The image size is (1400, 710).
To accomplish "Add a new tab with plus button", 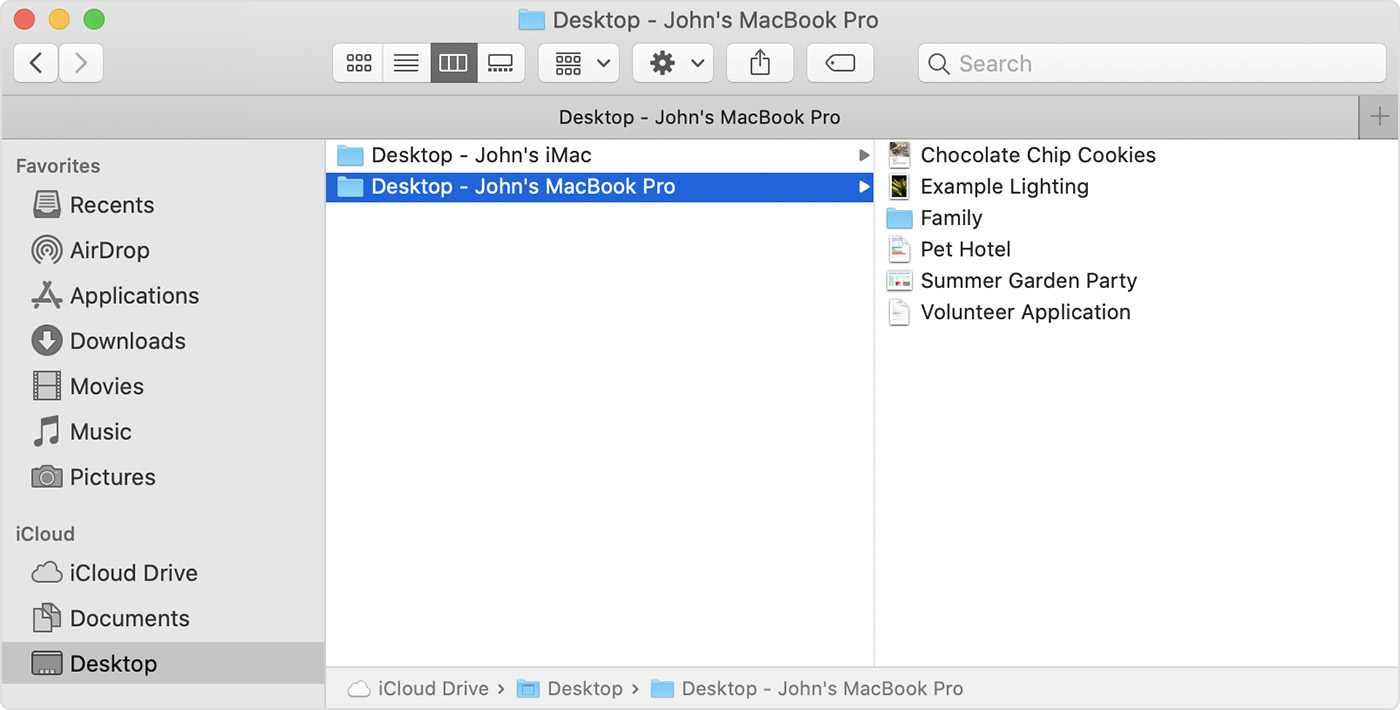I will pos(1380,117).
